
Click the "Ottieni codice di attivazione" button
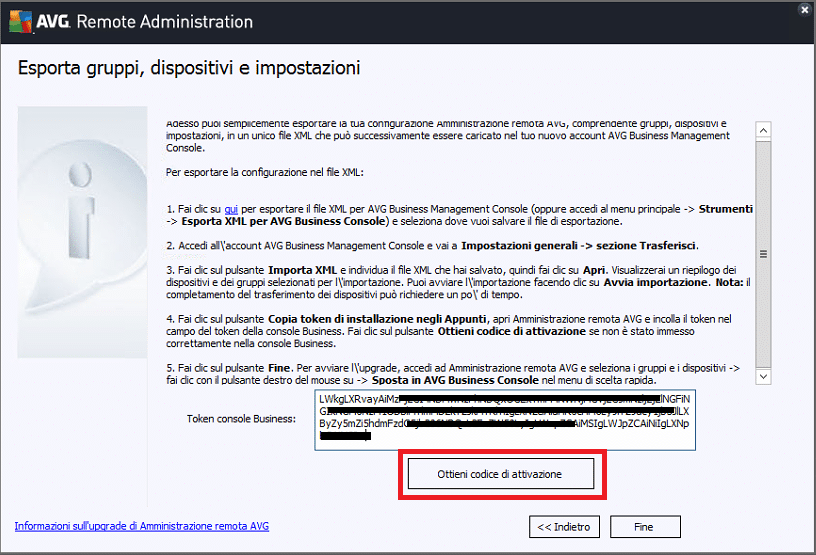pos(501,474)
